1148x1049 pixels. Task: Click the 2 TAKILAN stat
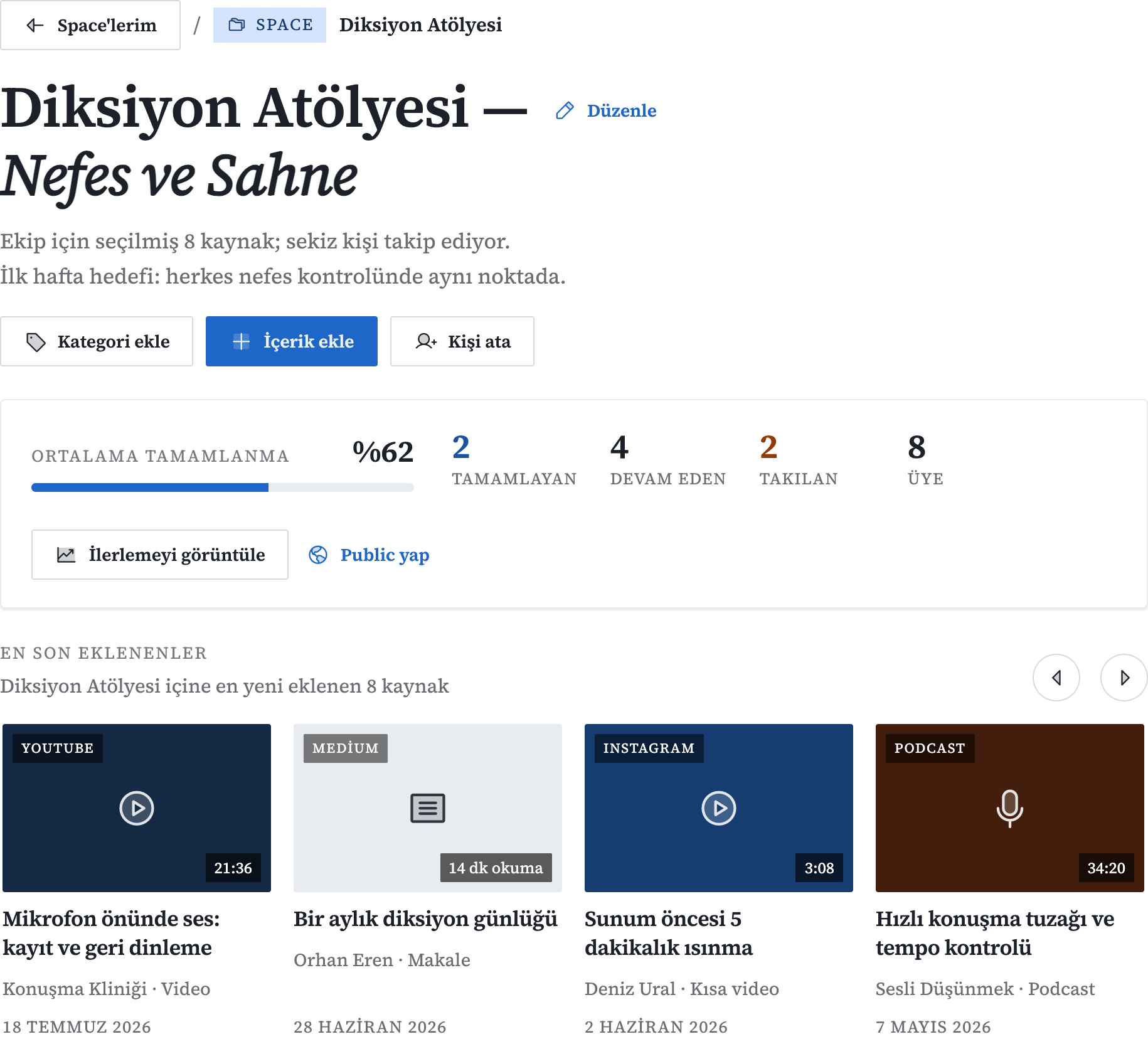tap(799, 460)
